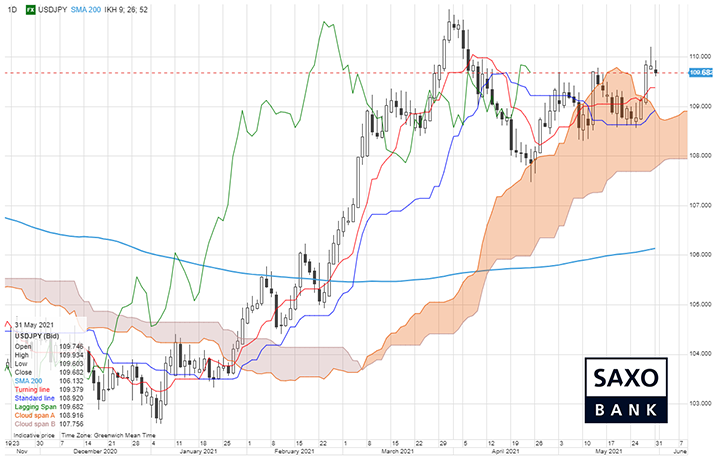This screenshot has height=462, width=720.
Task: Click the January 2021 month label
Action: (198, 451)
